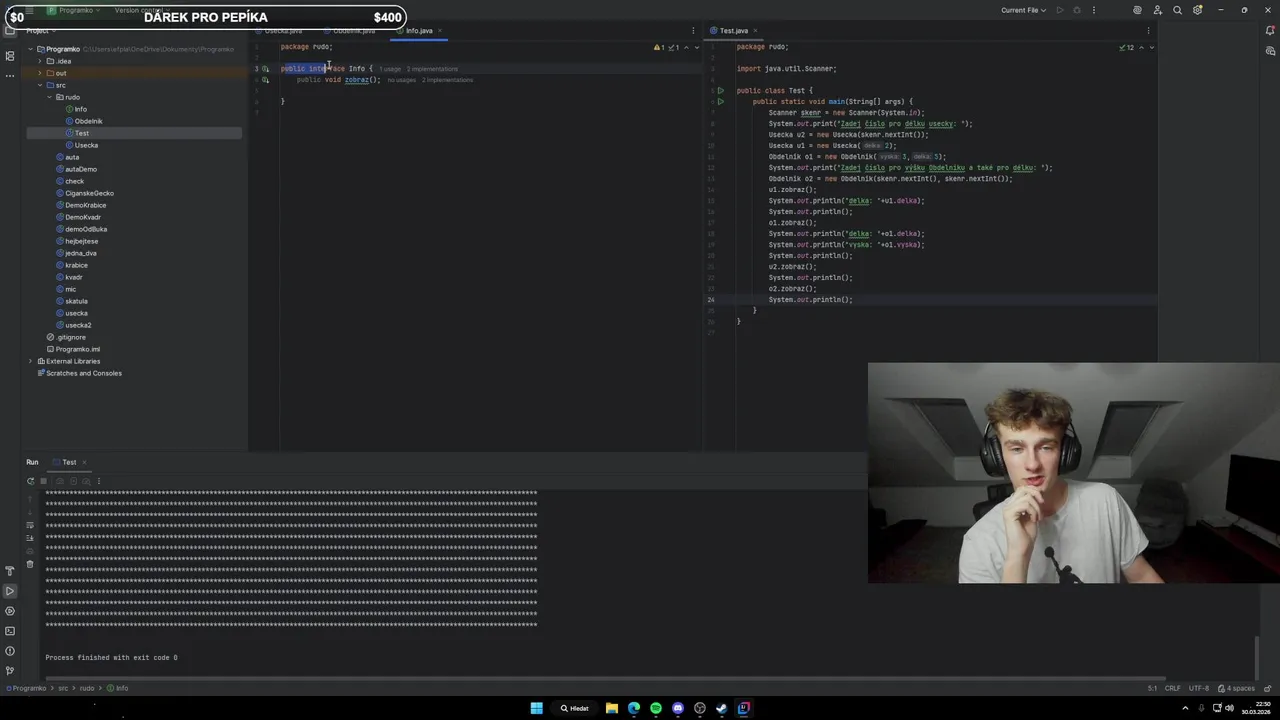Click the Hledat search box on taskbar
The height and width of the screenshot is (720, 1280).
pyautogui.click(x=575, y=708)
